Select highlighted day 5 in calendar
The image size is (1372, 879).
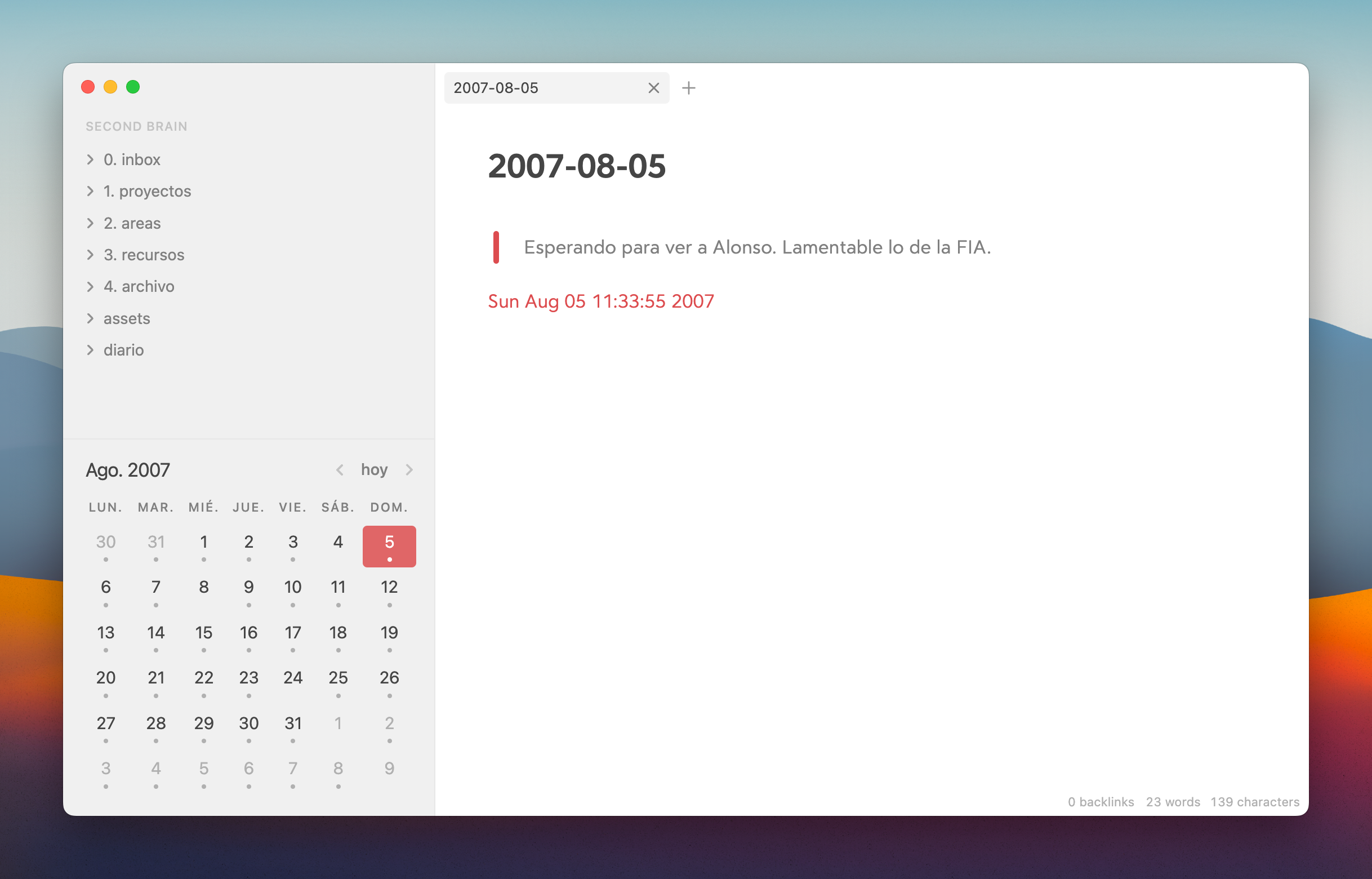click(x=389, y=545)
